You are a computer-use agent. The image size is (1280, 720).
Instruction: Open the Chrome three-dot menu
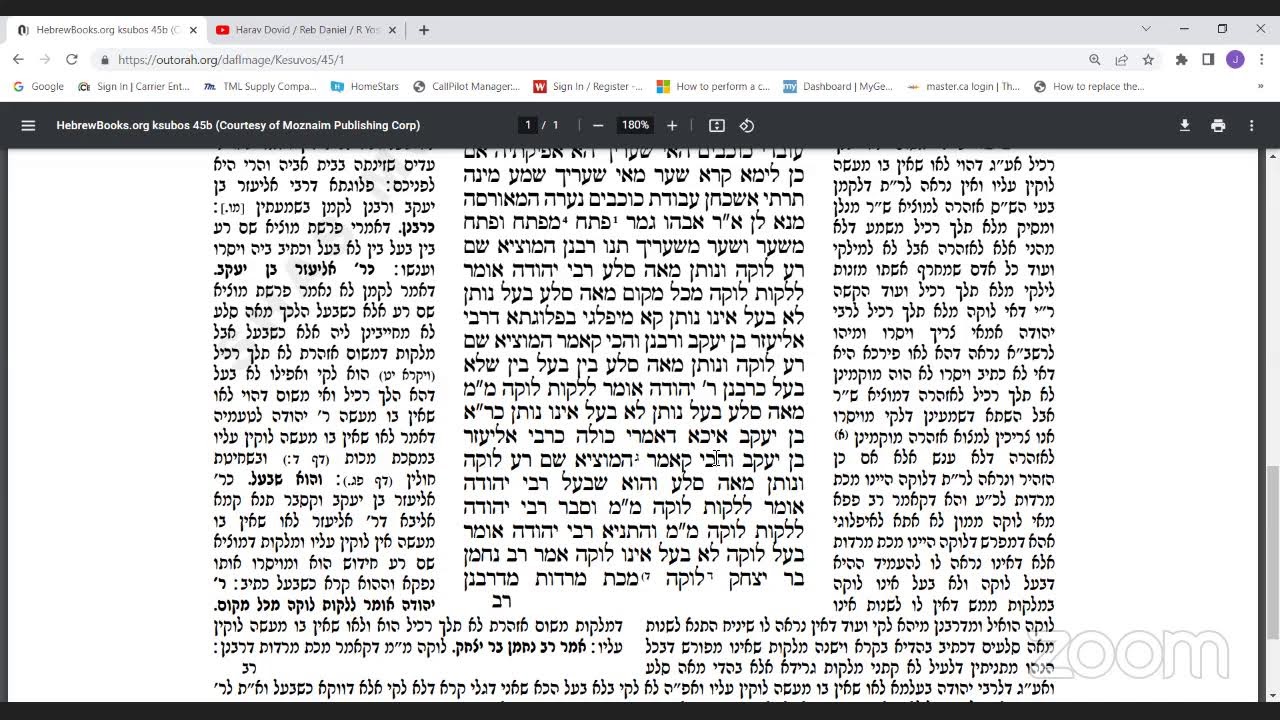[x=1260, y=60]
